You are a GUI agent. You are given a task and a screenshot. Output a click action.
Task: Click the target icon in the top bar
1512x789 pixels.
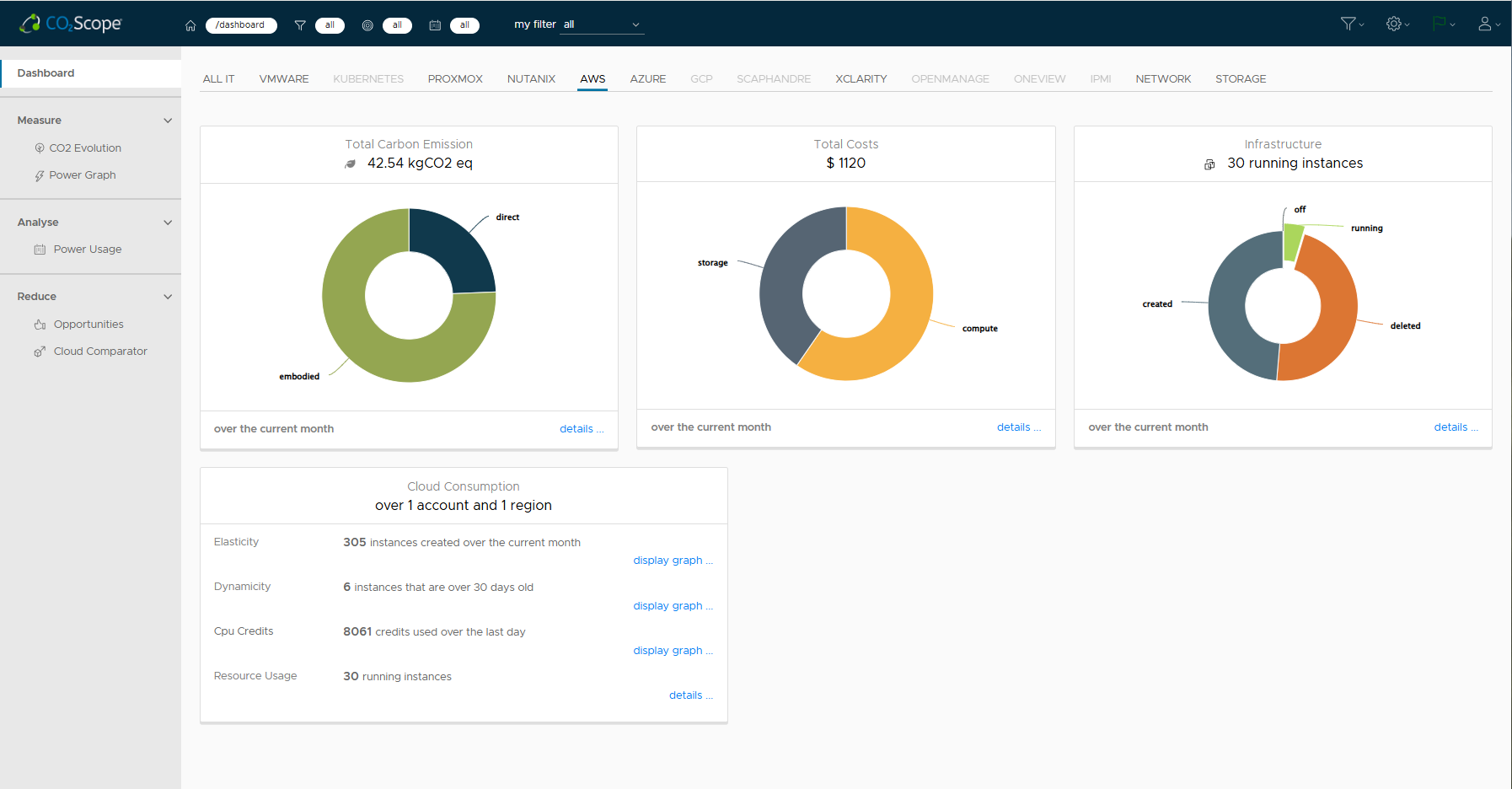click(x=367, y=25)
